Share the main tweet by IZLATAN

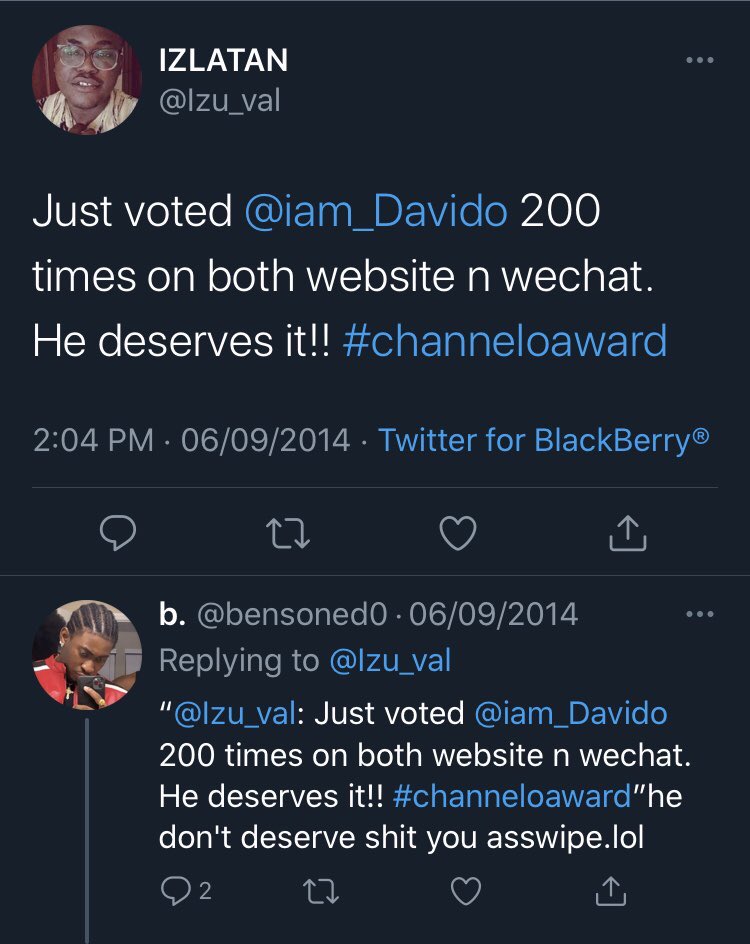coord(628,535)
